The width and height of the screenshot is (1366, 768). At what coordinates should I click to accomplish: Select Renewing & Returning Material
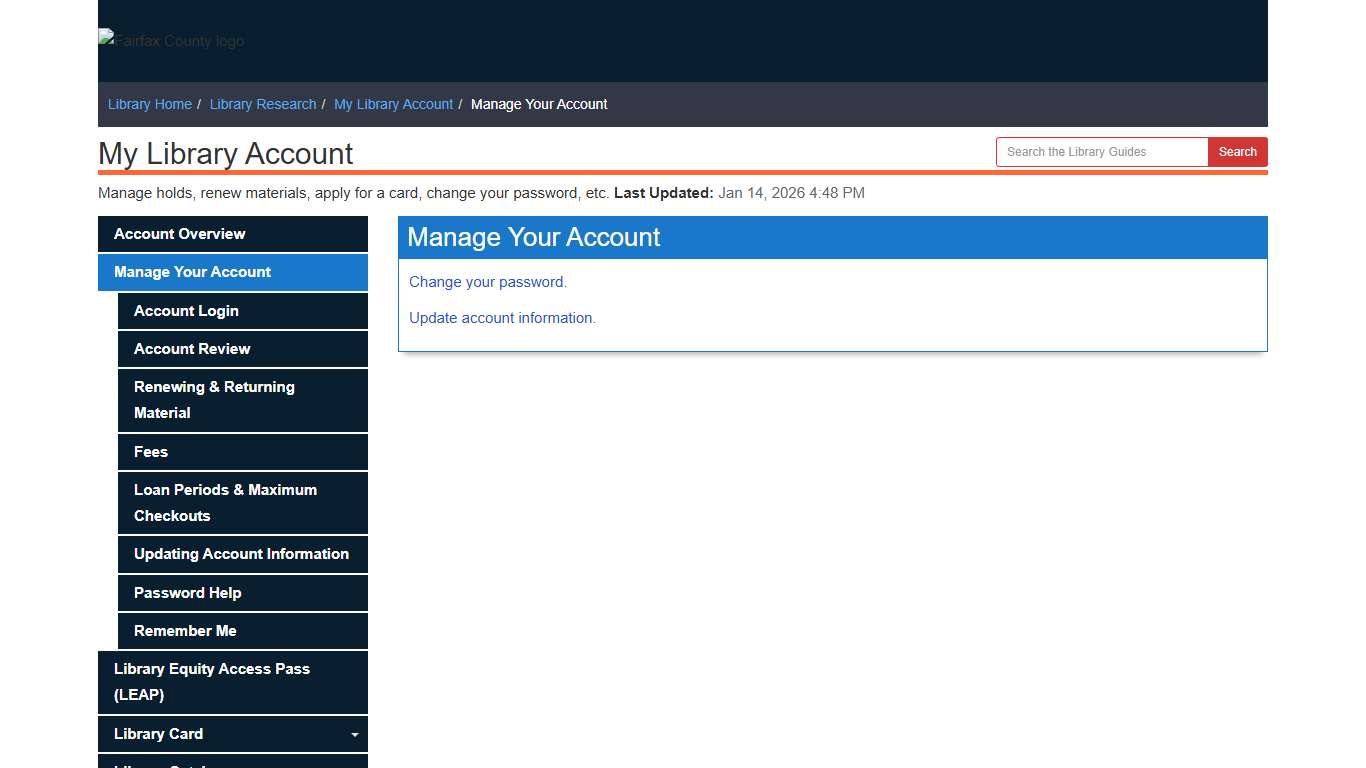pyautogui.click(x=214, y=399)
